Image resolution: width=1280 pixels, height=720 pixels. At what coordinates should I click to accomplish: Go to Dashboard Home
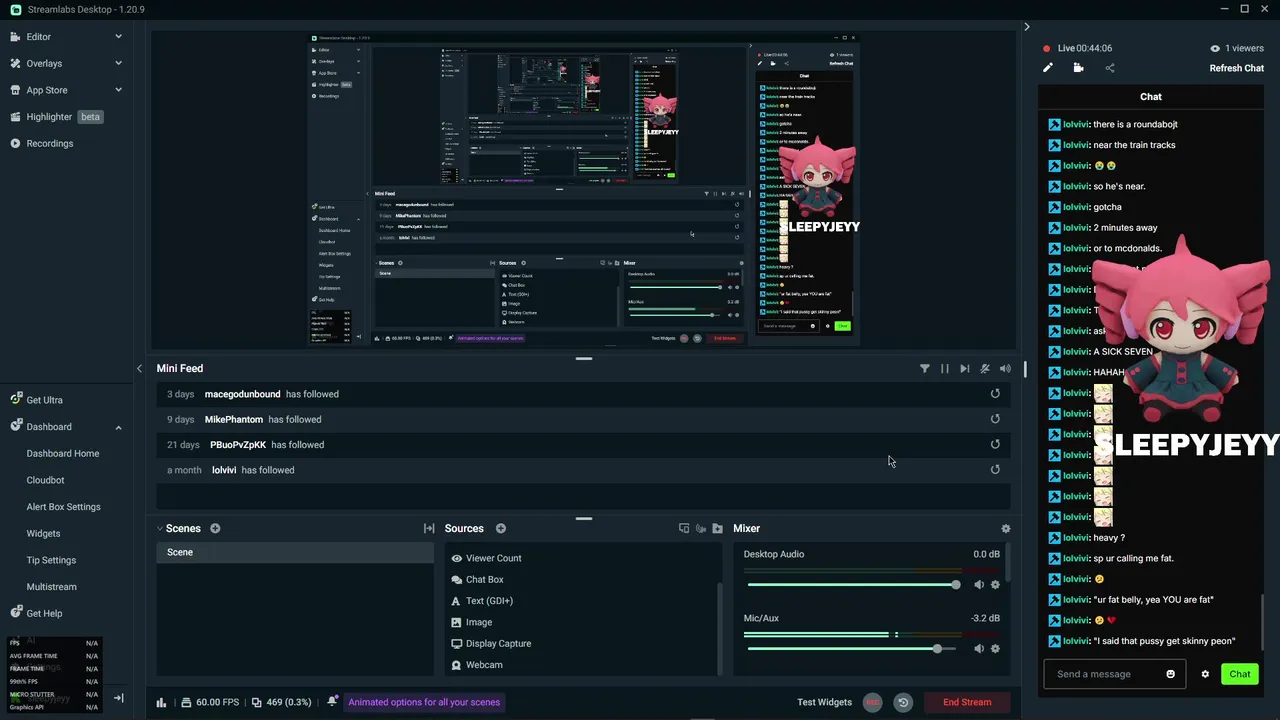pyautogui.click(x=63, y=453)
